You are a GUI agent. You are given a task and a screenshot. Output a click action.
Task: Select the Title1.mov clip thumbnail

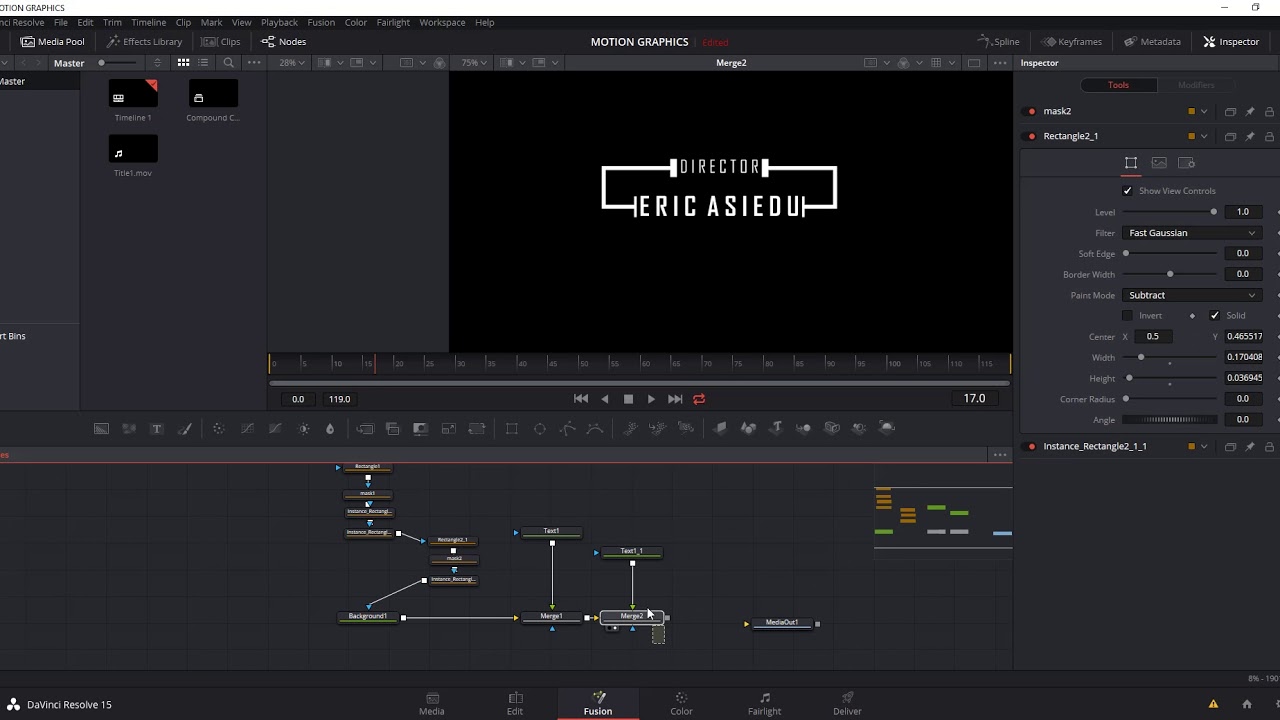[133, 150]
